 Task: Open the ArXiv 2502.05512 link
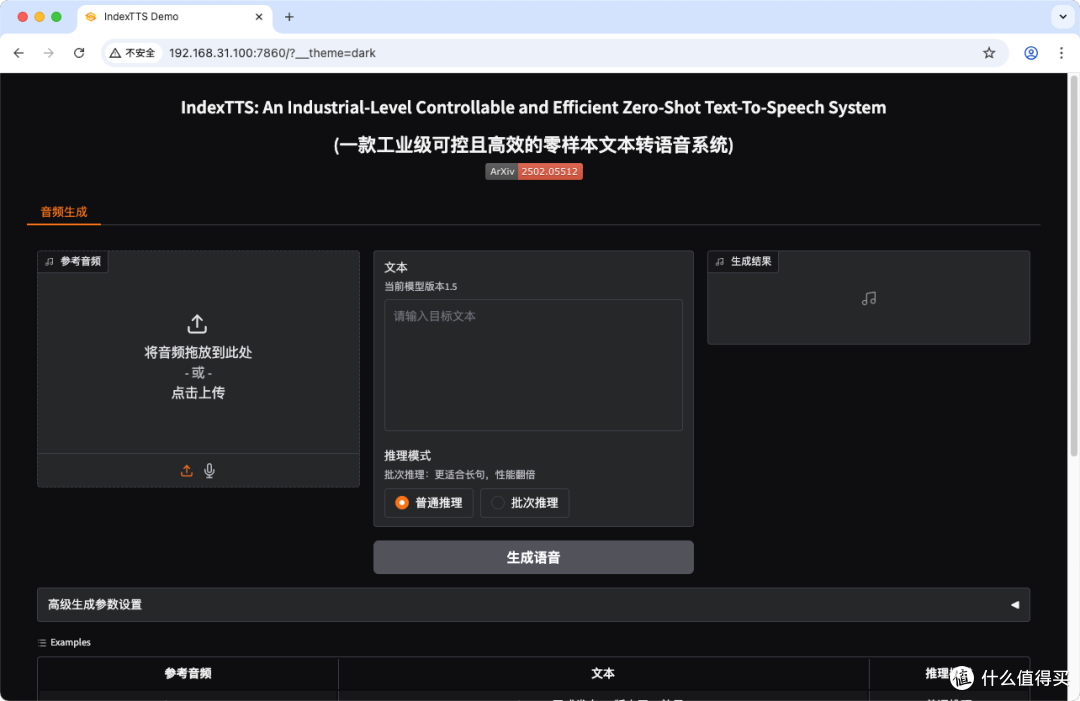533,171
